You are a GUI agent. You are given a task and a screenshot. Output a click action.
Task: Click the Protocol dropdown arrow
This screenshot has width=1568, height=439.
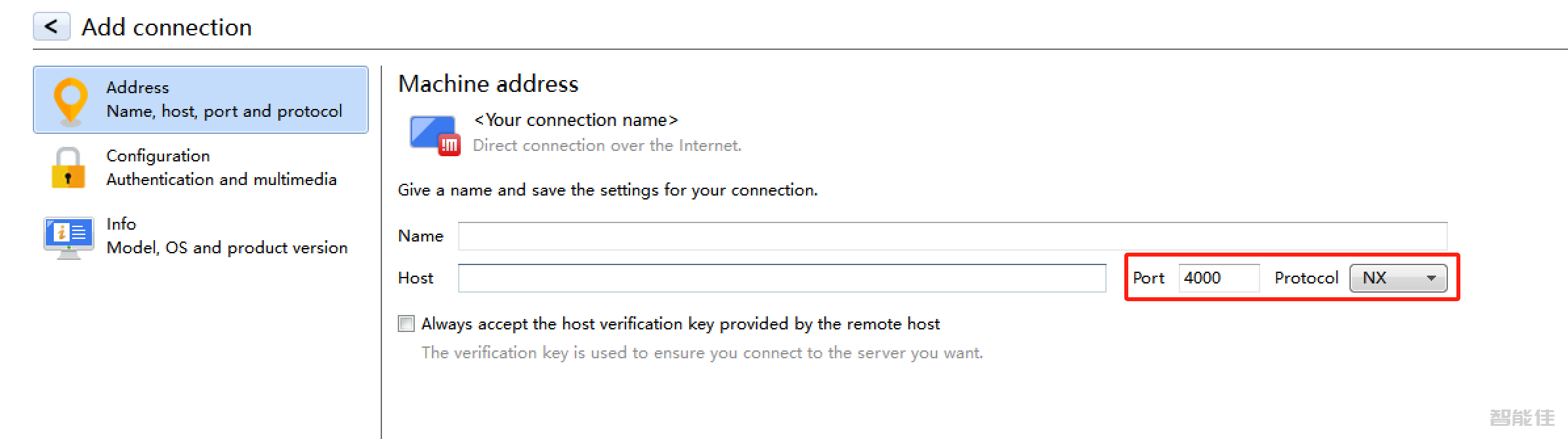(x=1431, y=278)
